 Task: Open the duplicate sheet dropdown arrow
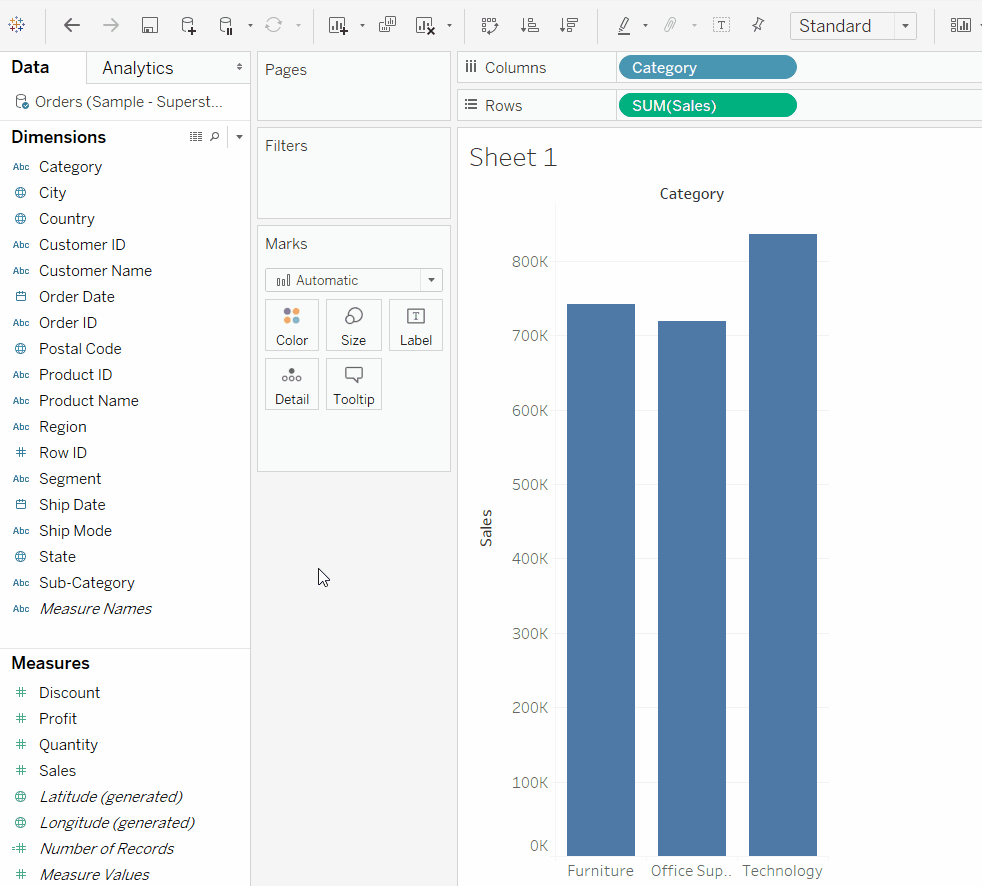tap(360, 25)
